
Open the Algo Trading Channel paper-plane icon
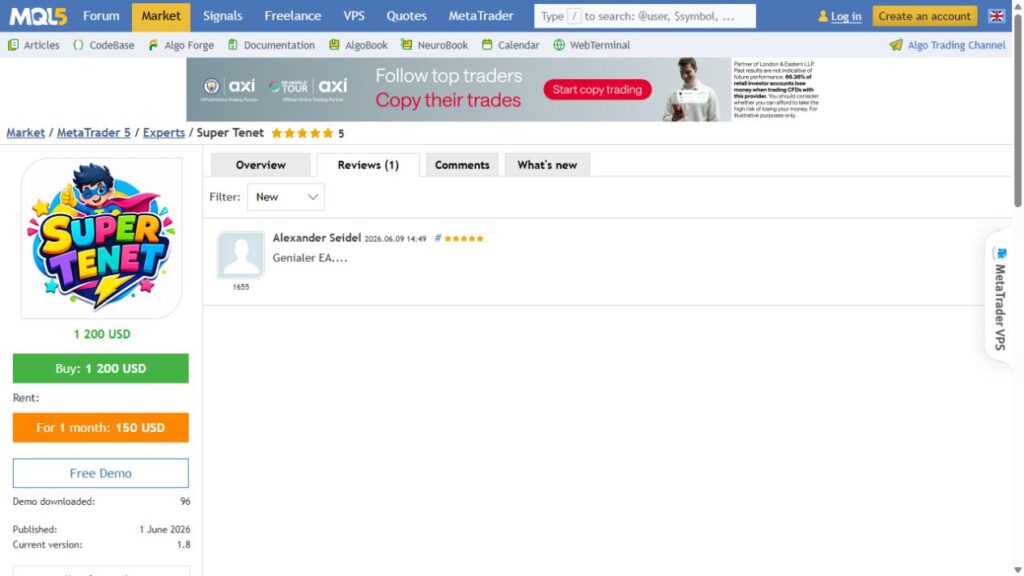click(x=896, y=45)
